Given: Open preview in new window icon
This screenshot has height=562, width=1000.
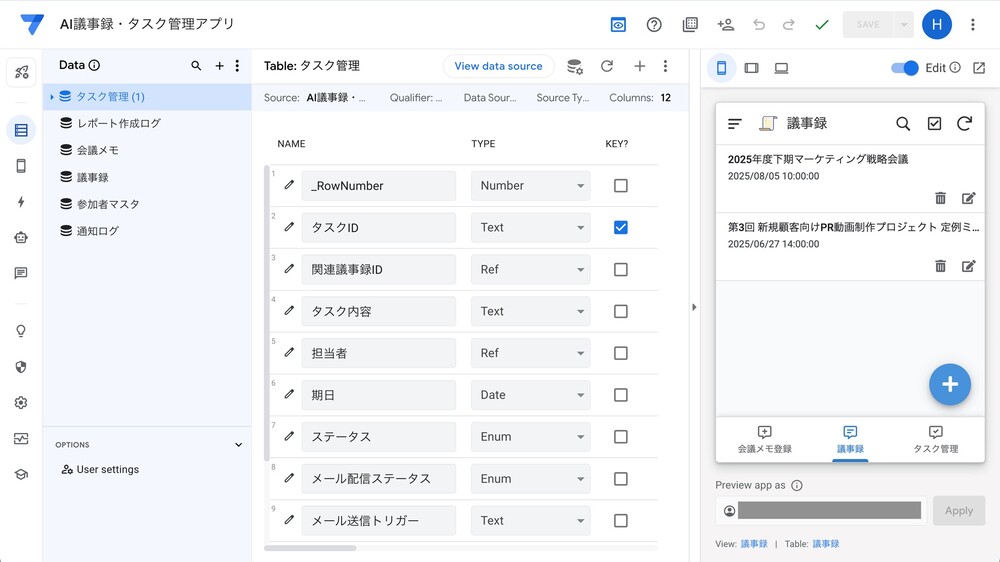Looking at the screenshot, I should coord(979,68).
